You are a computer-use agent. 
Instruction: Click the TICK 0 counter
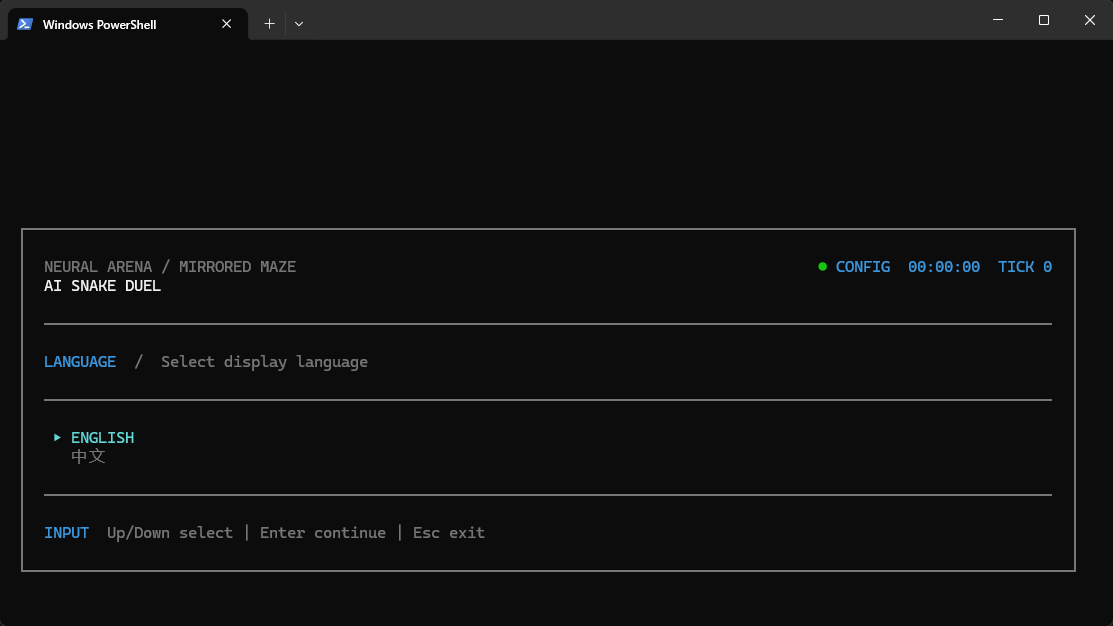(1024, 267)
